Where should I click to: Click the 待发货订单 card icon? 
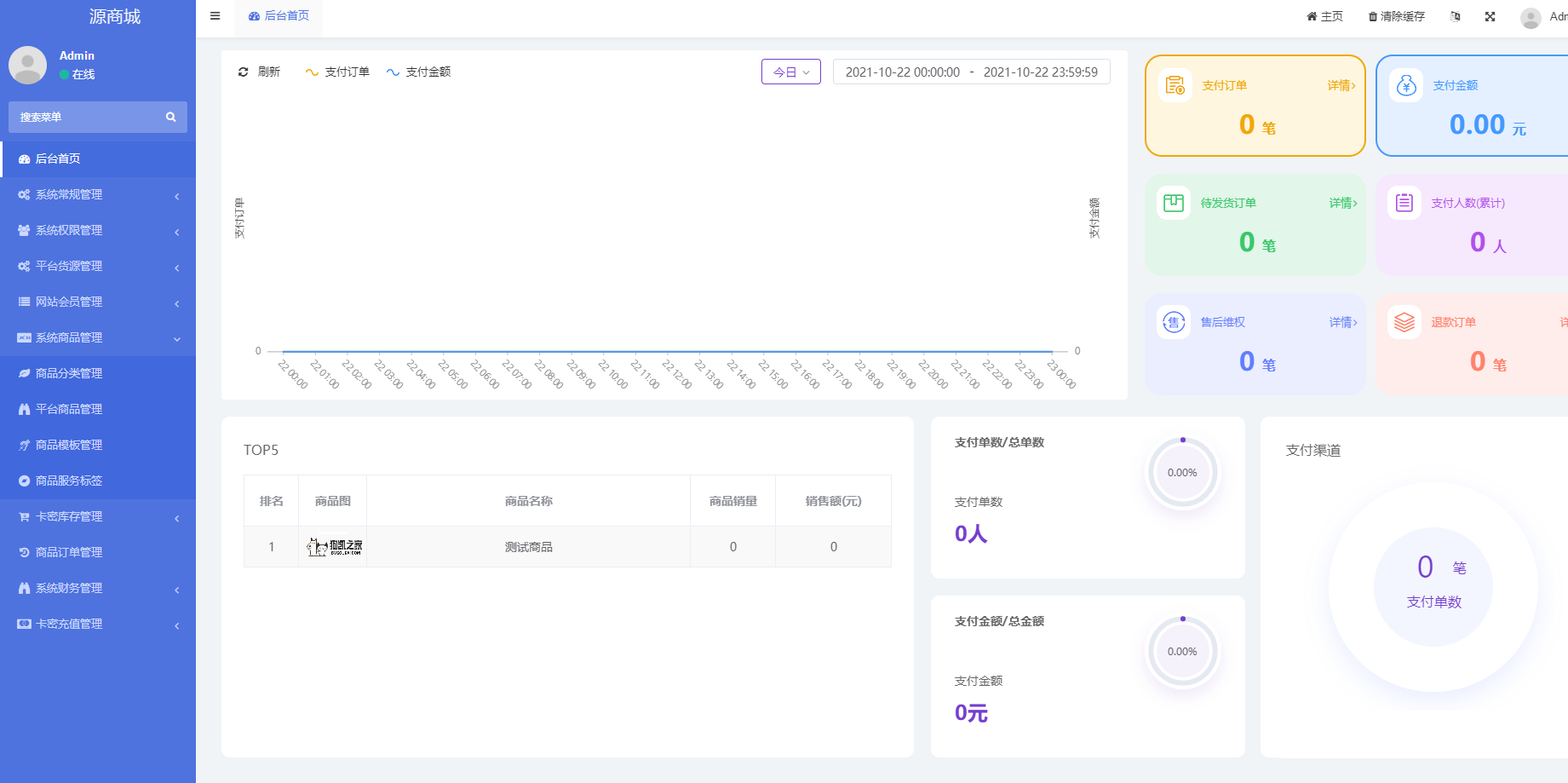[1174, 203]
